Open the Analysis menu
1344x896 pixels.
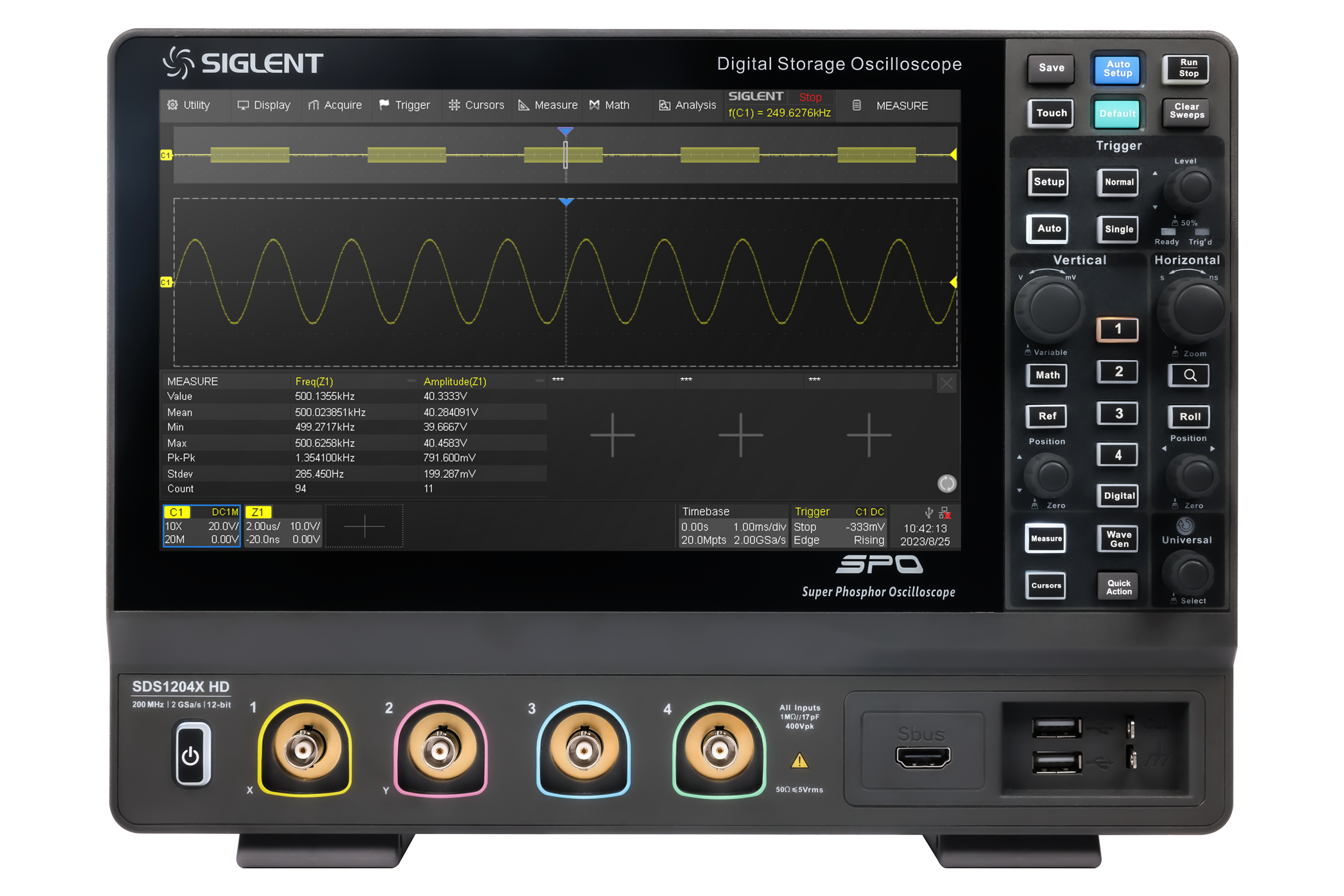(687, 105)
